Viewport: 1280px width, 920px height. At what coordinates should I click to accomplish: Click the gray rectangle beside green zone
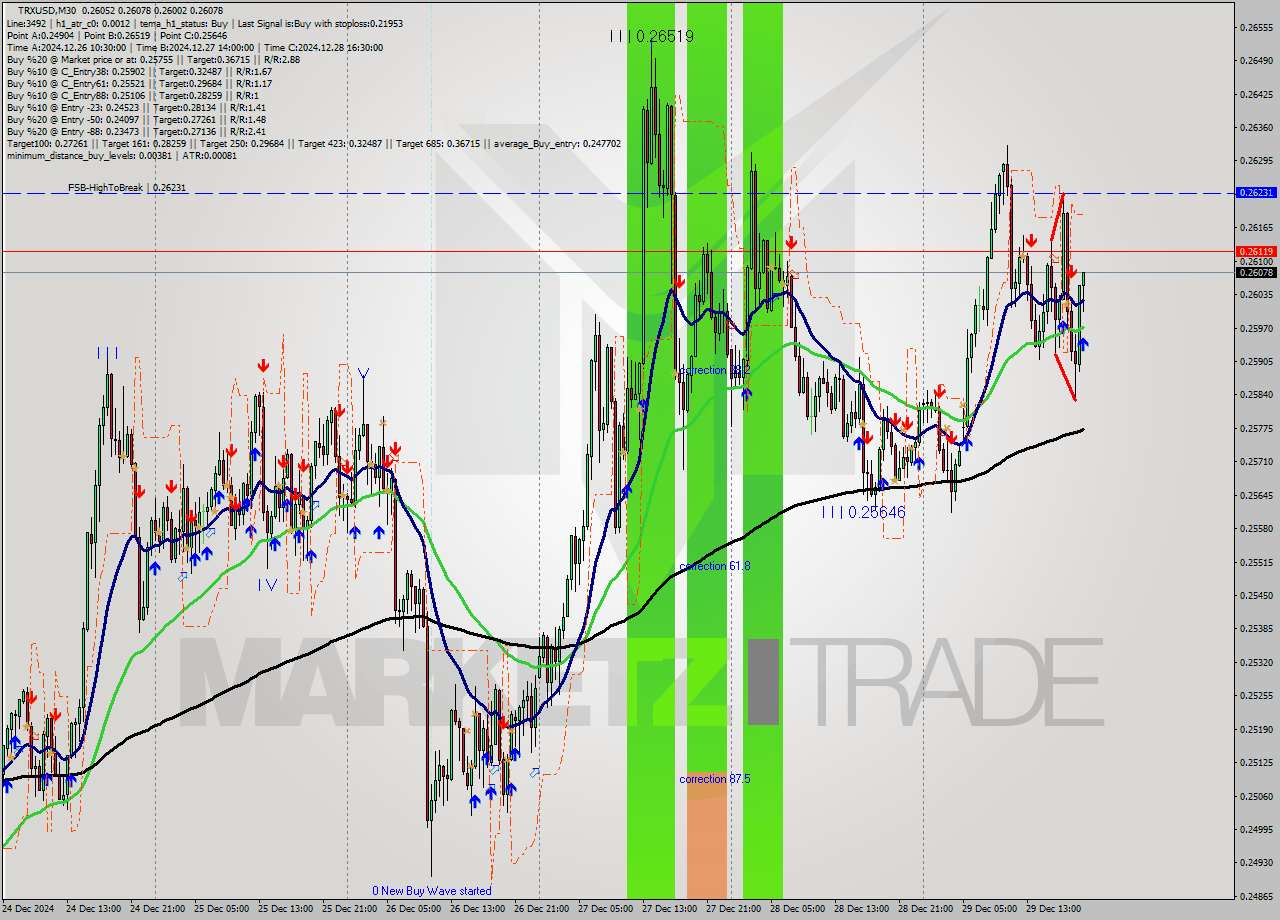click(763, 682)
